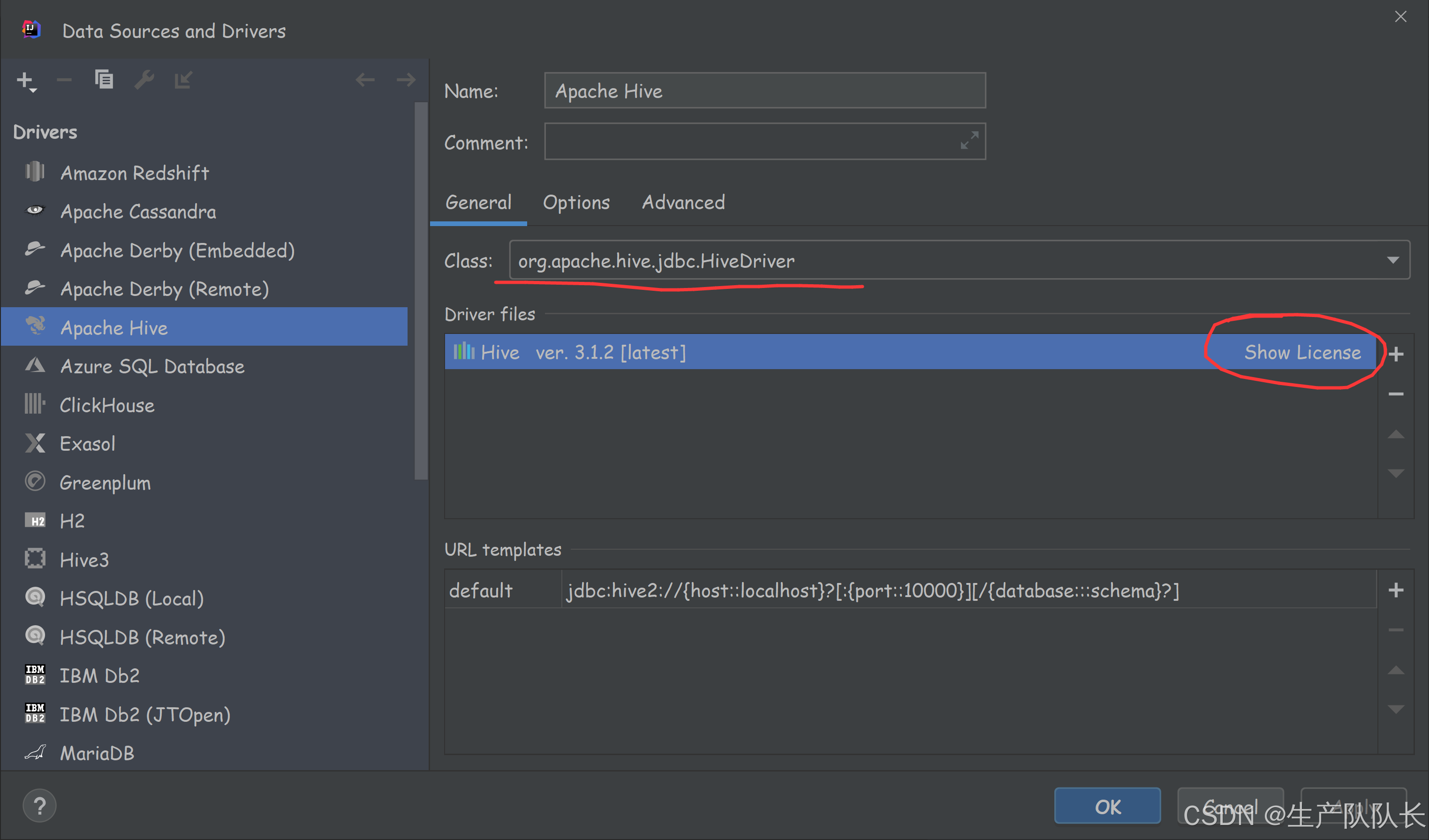1429x840 pixels.
Task: Click the Show License link
Action: pyautogui.click(x=1302, y=352)
